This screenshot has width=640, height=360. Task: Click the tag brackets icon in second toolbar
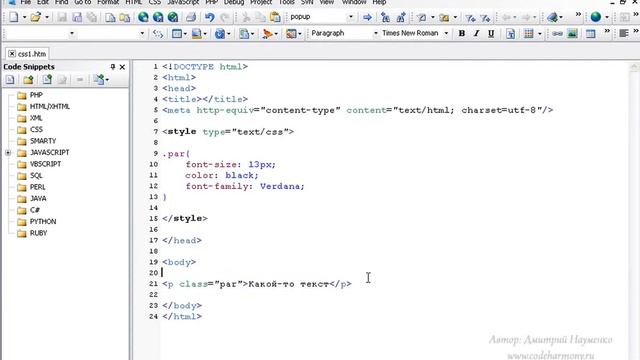tap(158, 33)
